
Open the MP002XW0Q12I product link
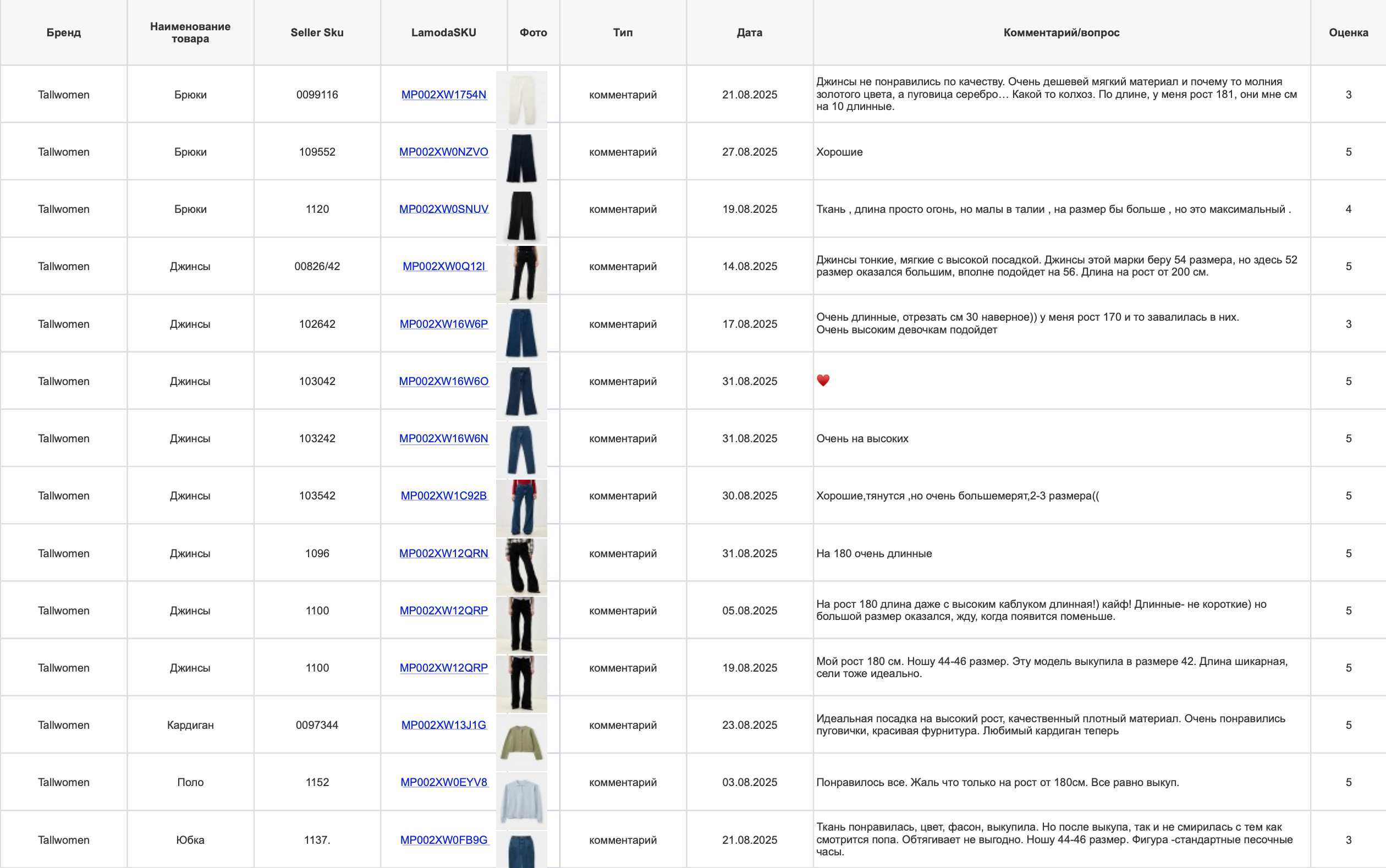pyautogui.click(x=444, y=266)
